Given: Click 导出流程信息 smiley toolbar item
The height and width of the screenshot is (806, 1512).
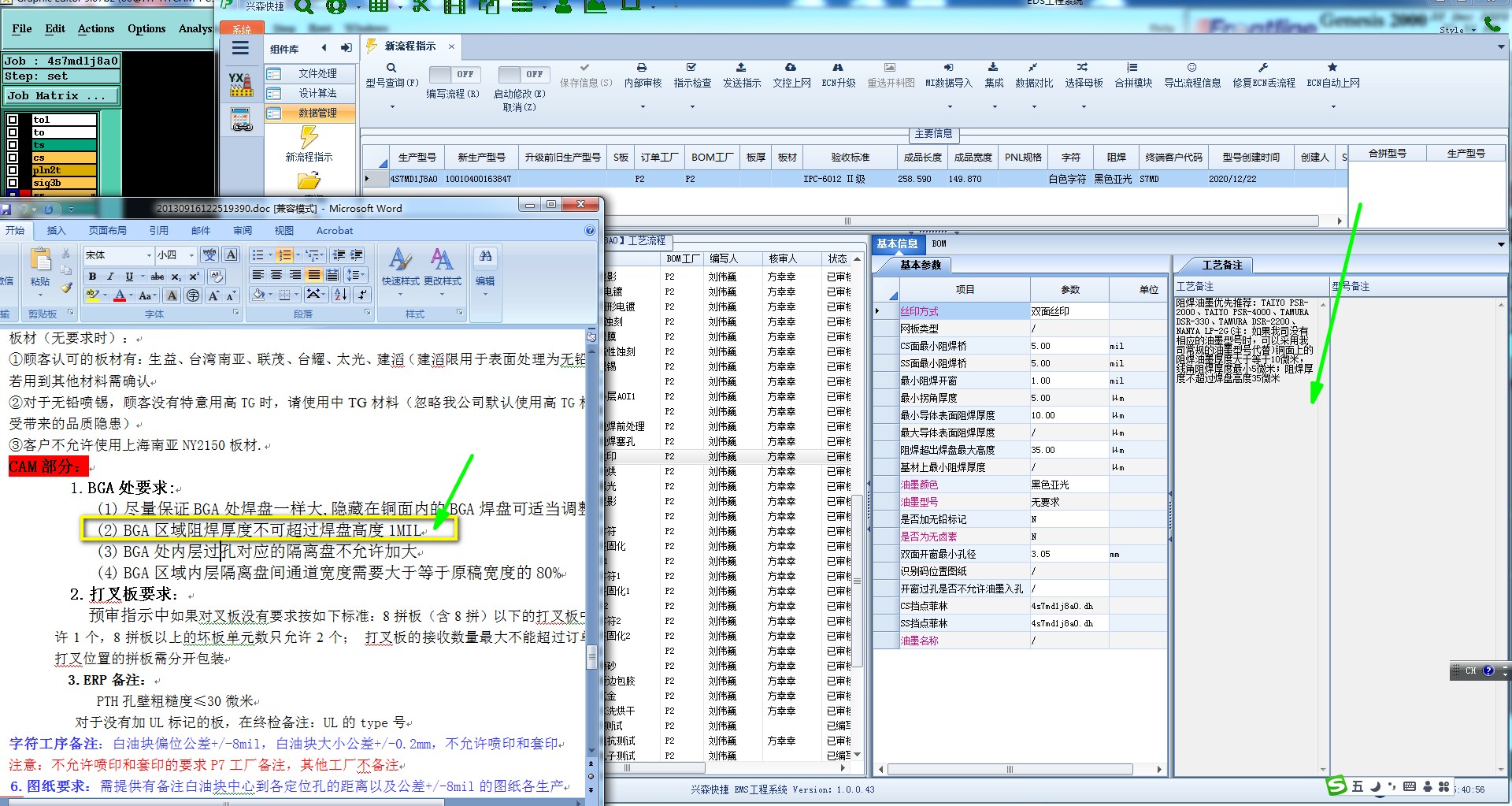Looking at the screenshot, I should [1192, 76].
